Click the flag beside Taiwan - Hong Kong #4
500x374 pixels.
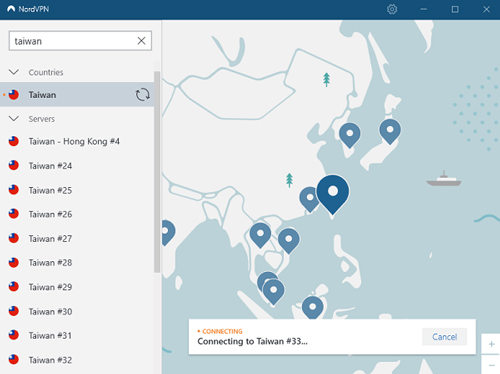click(x=14, y=141)
